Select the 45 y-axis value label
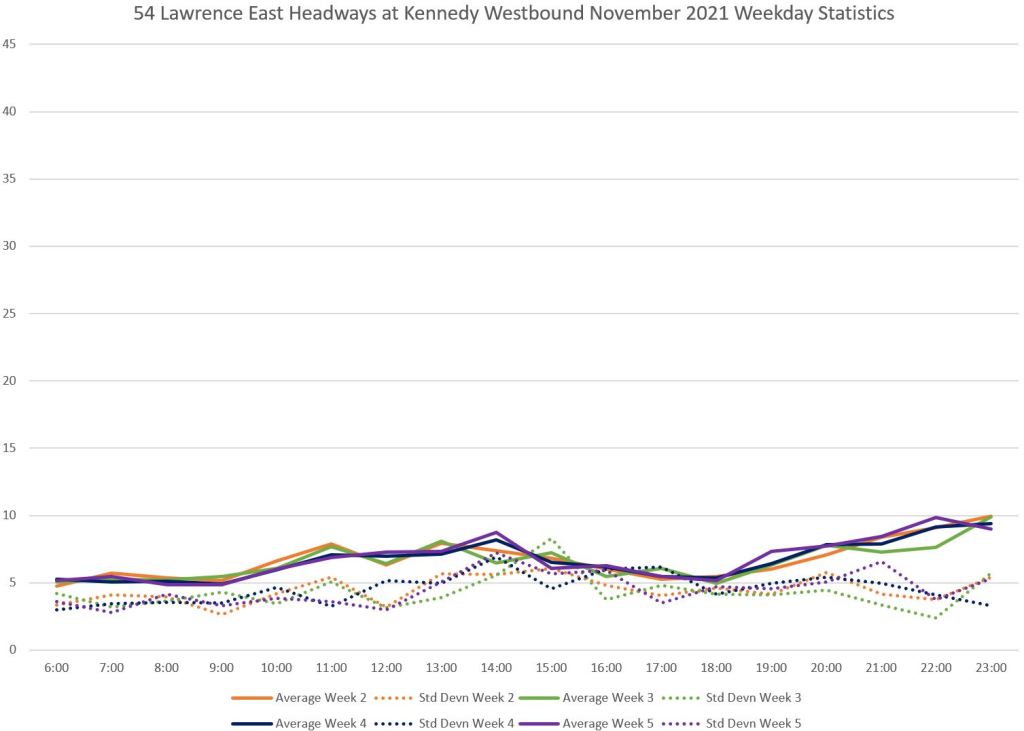The width and height of the screenshot is (1024, 731). click(10, 44)
